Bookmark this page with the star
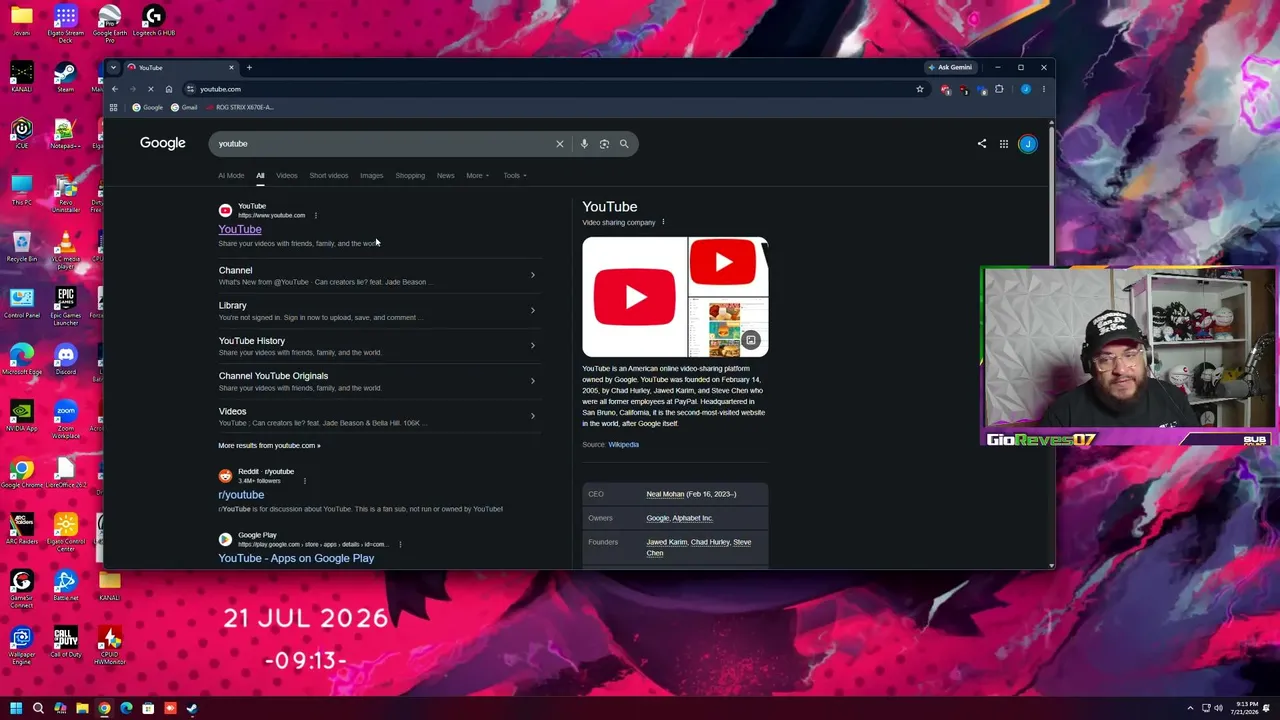The width and height of the screenshot is (1280, 720). [920, 89]
